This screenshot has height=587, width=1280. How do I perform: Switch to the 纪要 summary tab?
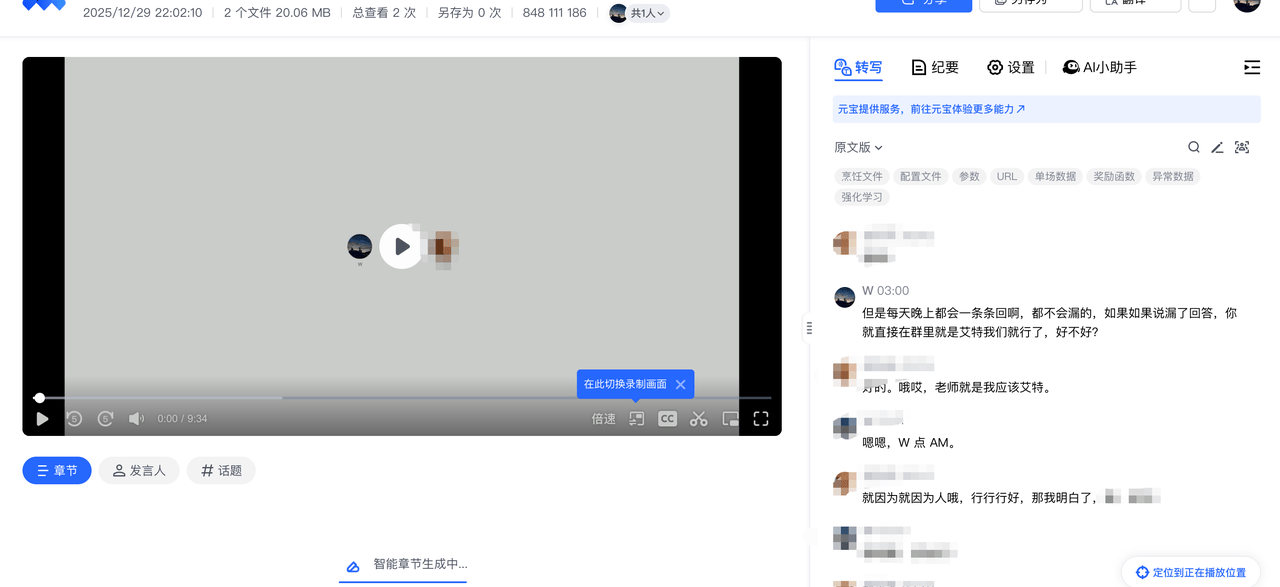934,67
